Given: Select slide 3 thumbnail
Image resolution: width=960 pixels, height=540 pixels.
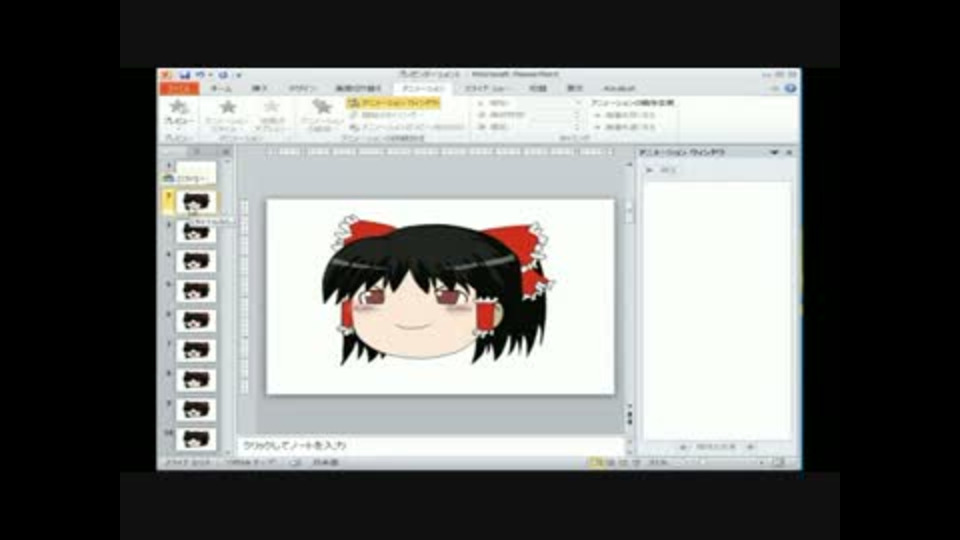Looking at the screenshot, I should pyautogui.click(x=196, y=231).
